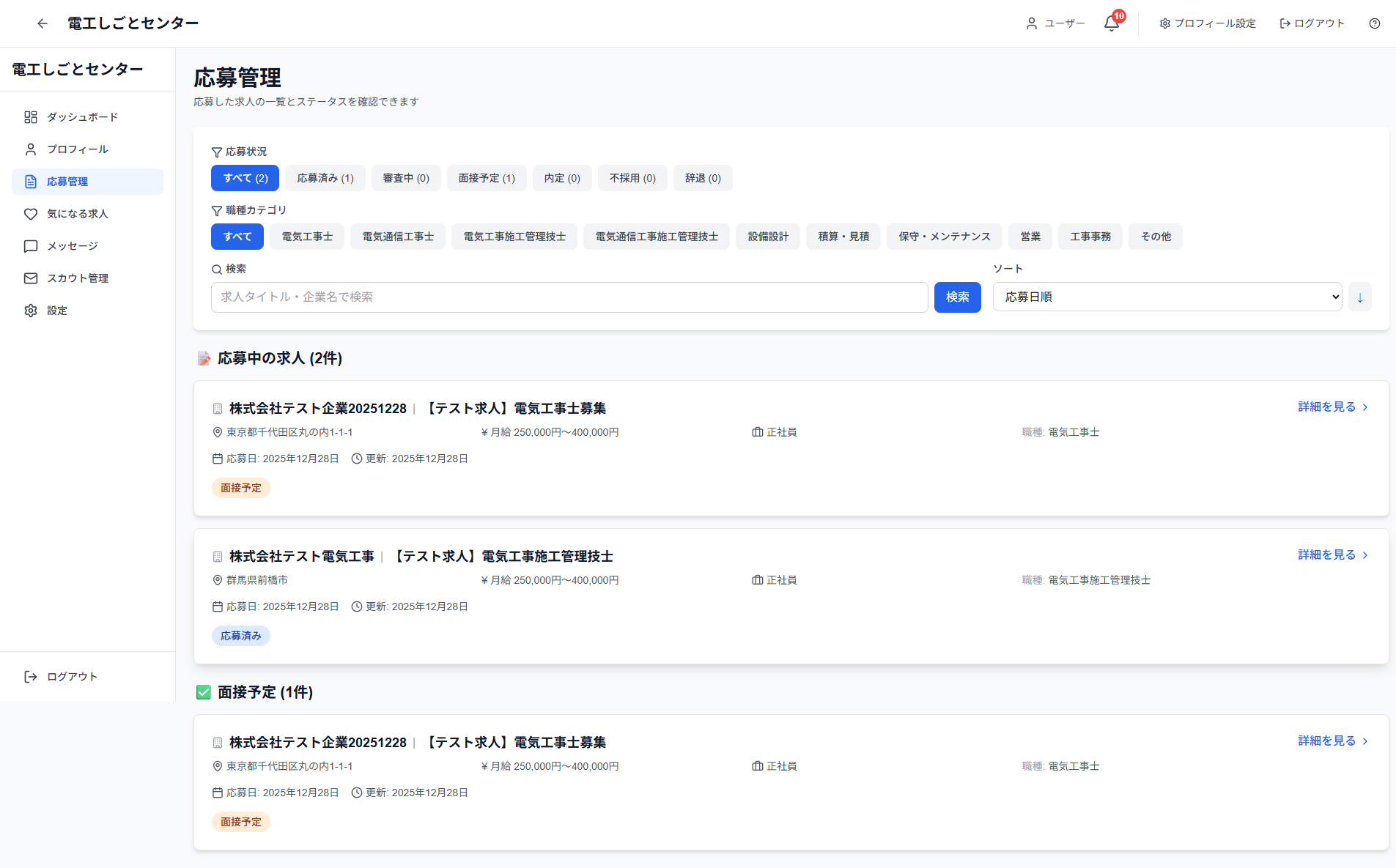Open Messages (メッセージ) in sidebar
The height and width of the screenshot is (868, 1396).
pos(72,246)
